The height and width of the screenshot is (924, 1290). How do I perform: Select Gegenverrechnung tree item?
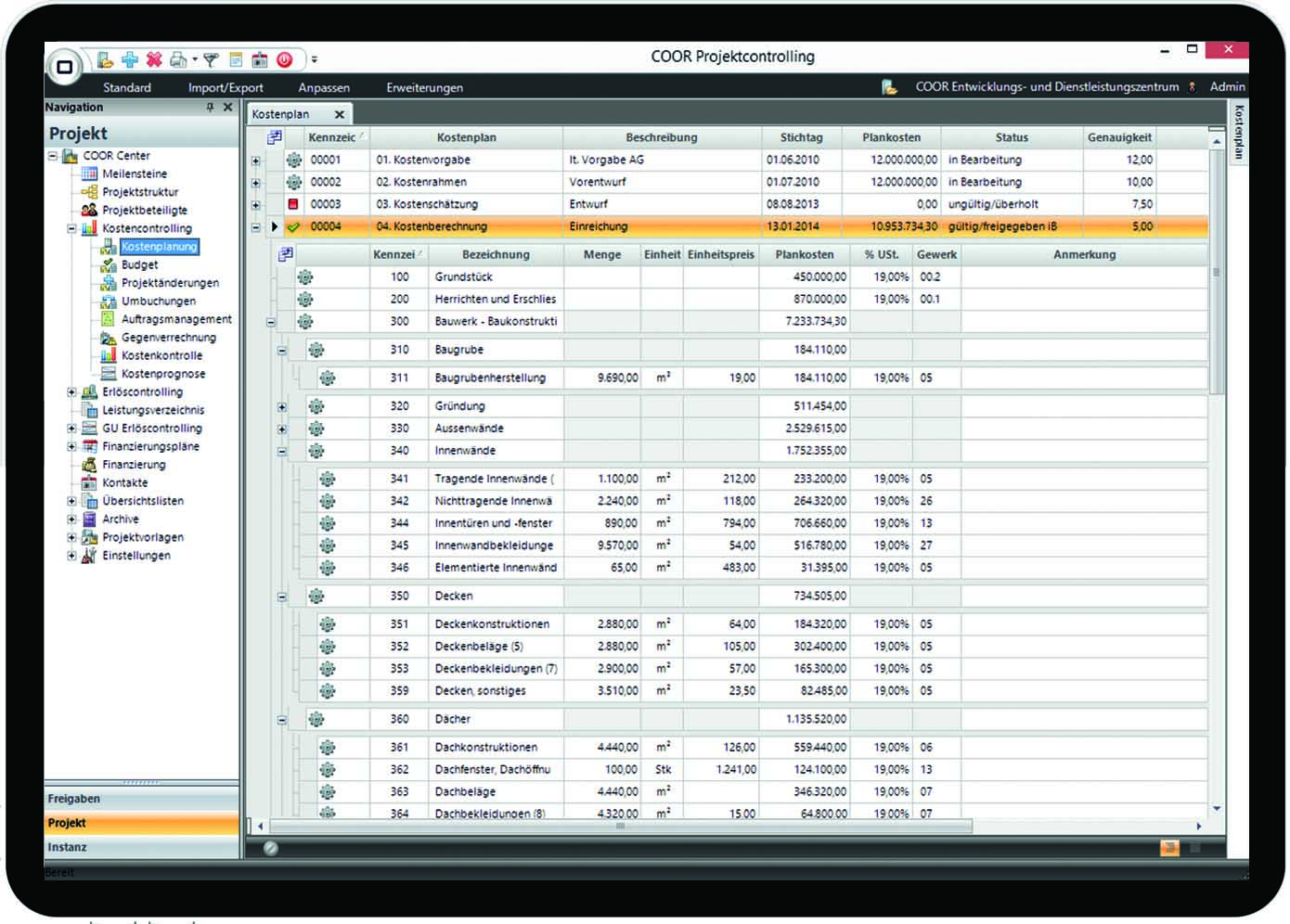pyautogui.click(x=168, y=338)
